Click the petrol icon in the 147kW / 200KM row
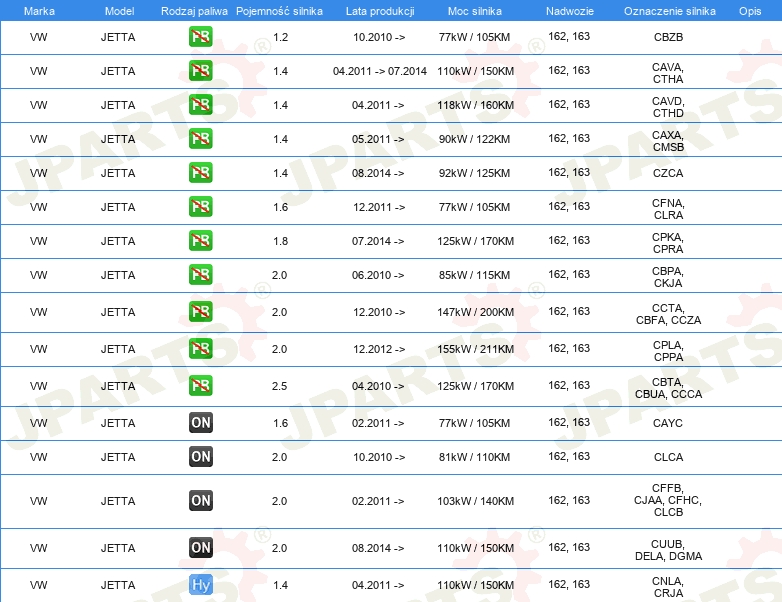 pyautogui.click(x=200, y=311)
